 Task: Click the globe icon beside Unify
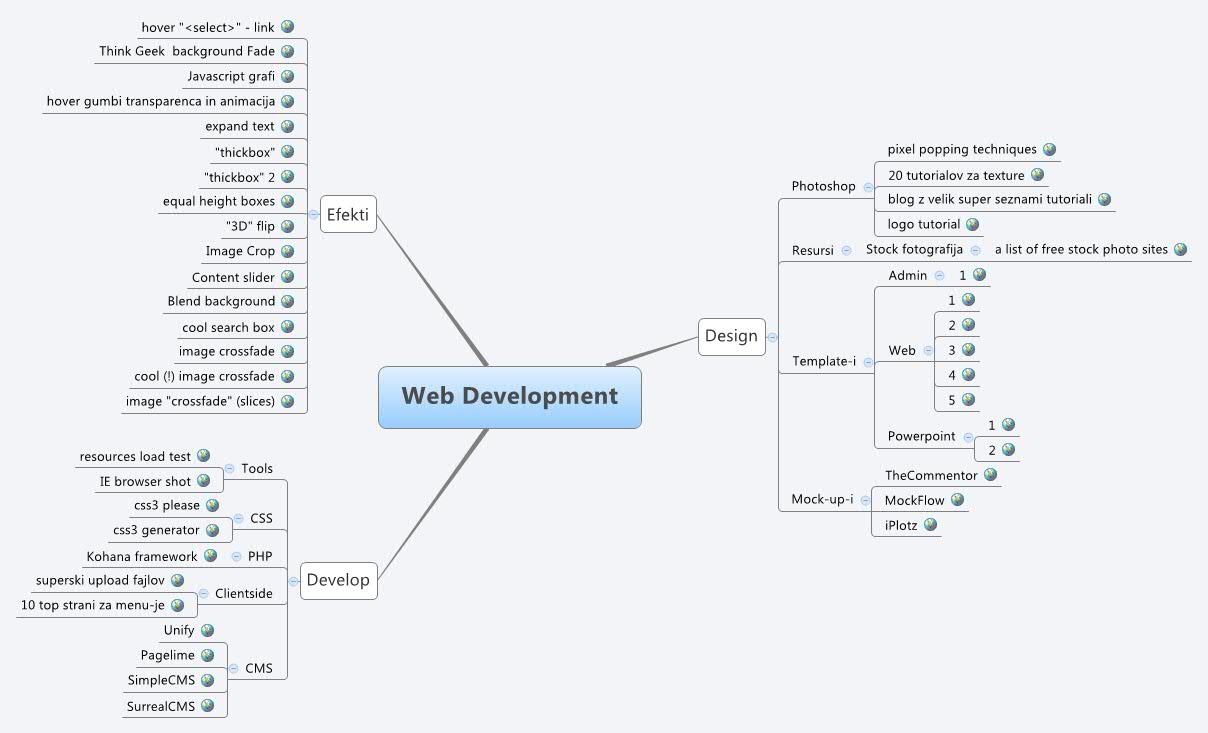click(206, 630)
